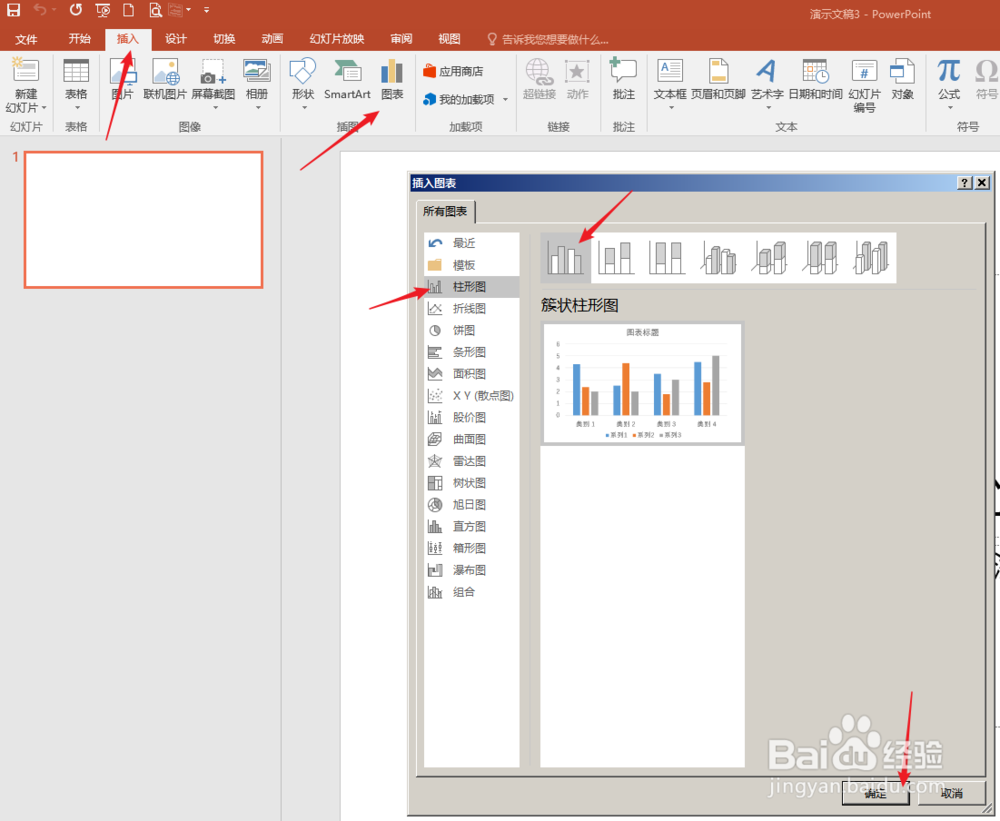The height and width of the screenshot is (821, 1000).
Task: Open Photo Album (相册) button
Action: (x=257, y=85)
